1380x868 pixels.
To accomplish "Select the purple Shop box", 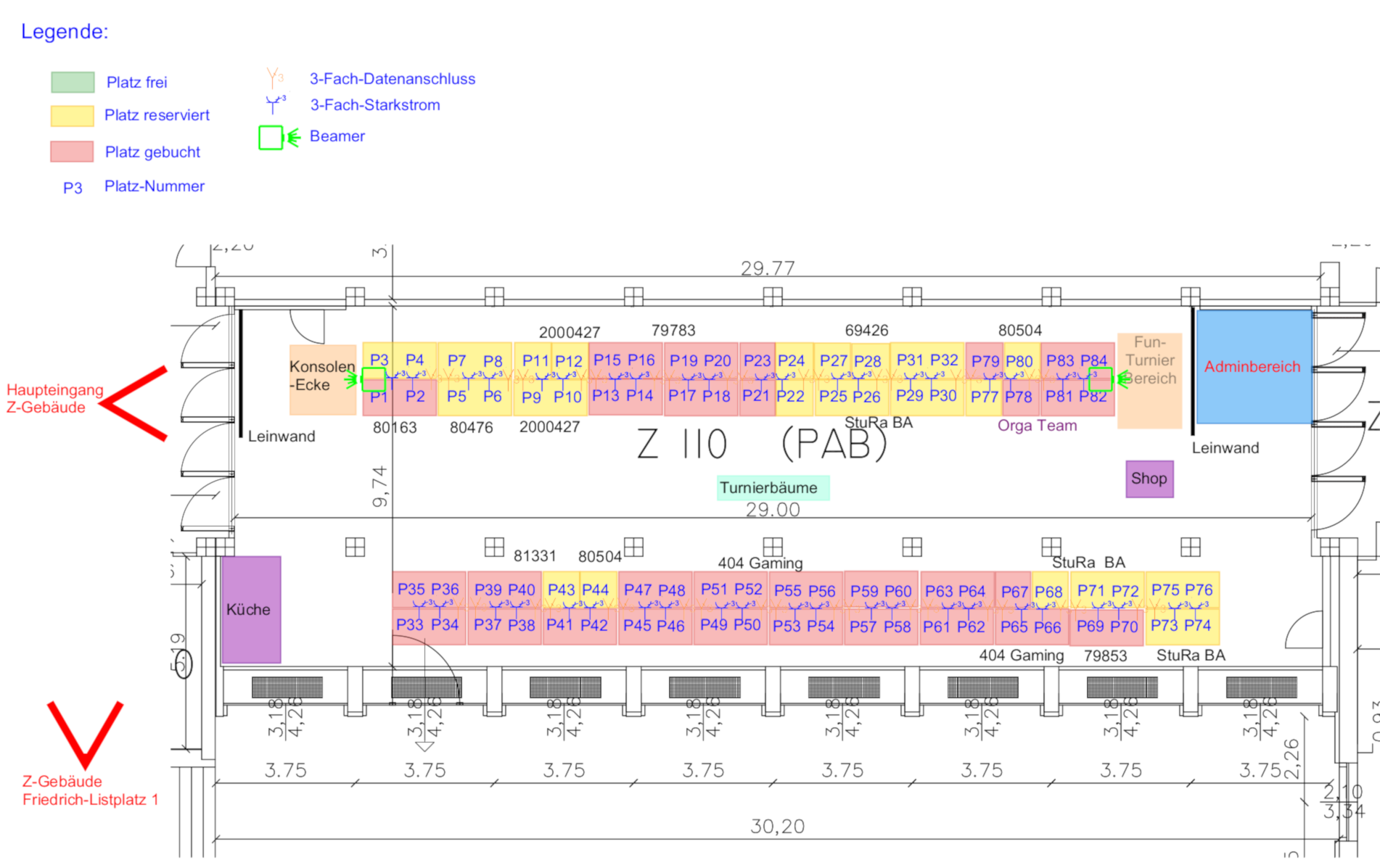I will click(x=1149, y=479).
